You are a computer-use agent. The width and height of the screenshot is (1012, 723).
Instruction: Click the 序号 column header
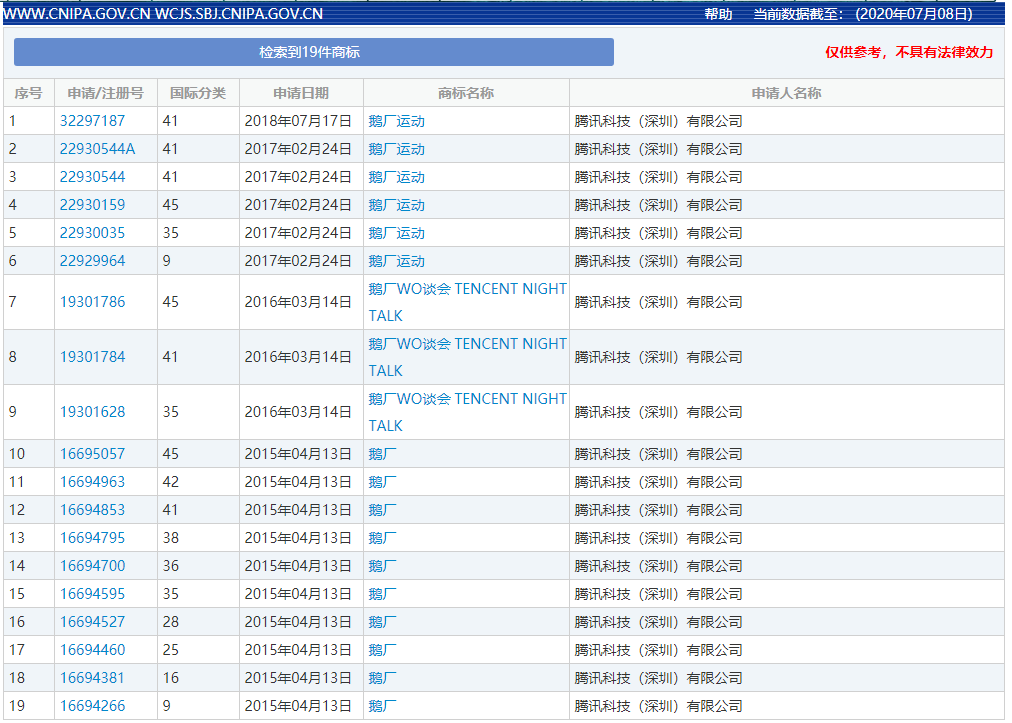[x=28, y=93]
